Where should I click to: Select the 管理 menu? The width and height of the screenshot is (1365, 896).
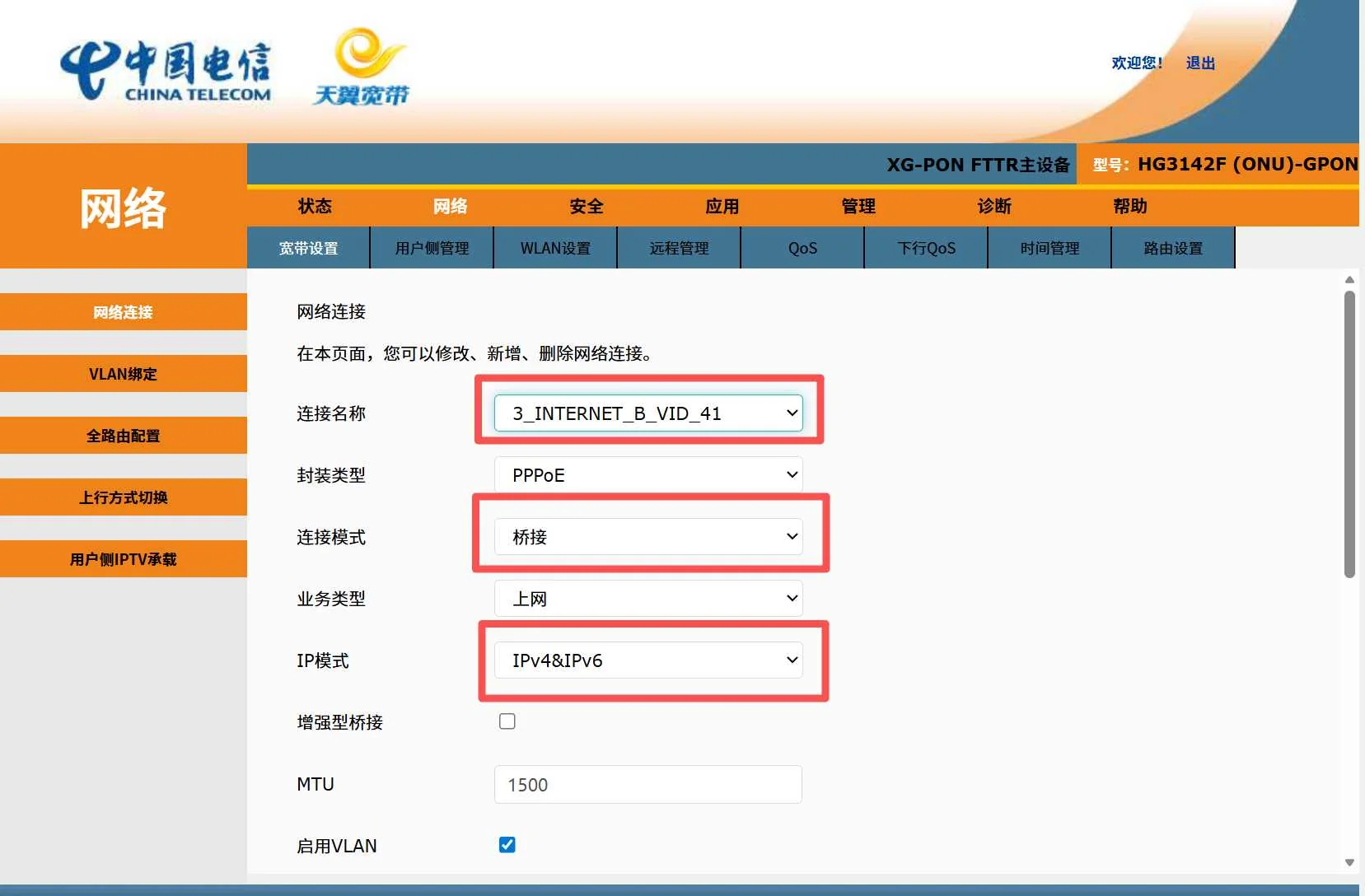(858, 207)
